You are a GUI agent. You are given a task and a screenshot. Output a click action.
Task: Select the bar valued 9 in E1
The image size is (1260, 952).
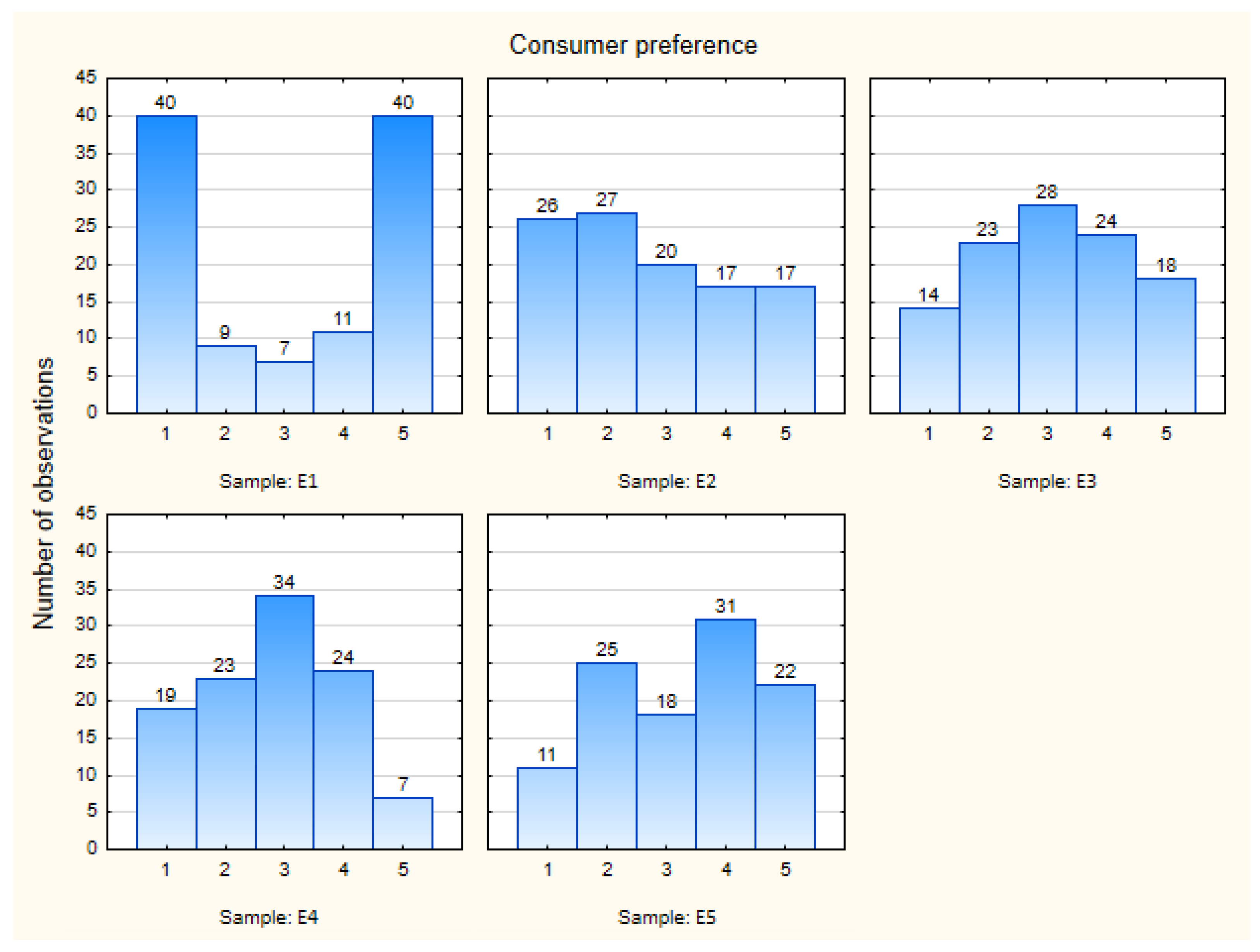point(226,379)
